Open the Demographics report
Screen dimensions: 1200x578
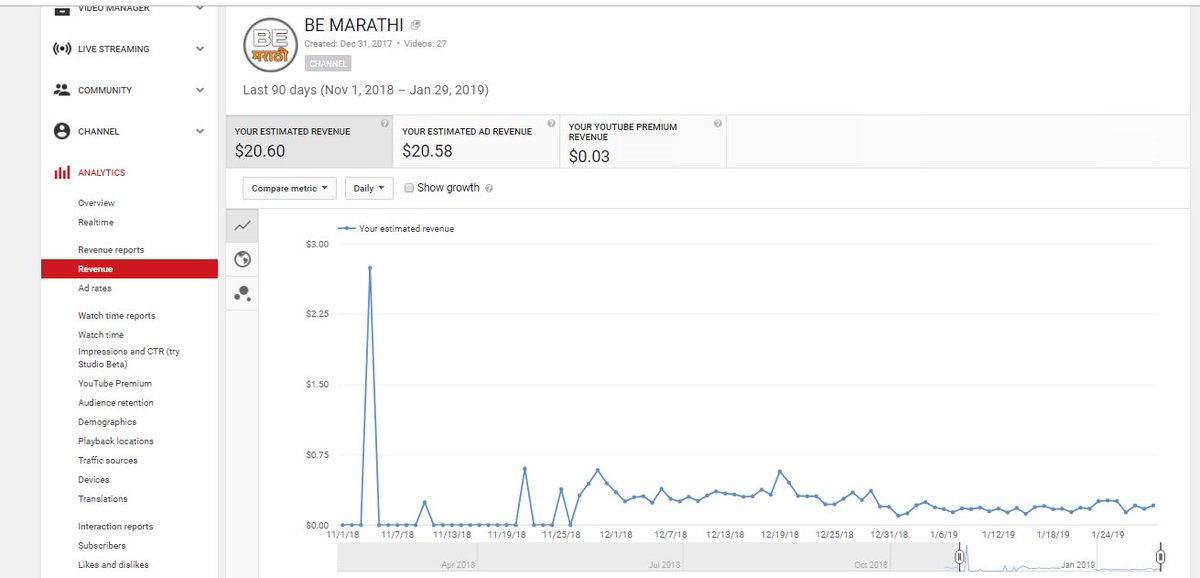tap(107, 422)
